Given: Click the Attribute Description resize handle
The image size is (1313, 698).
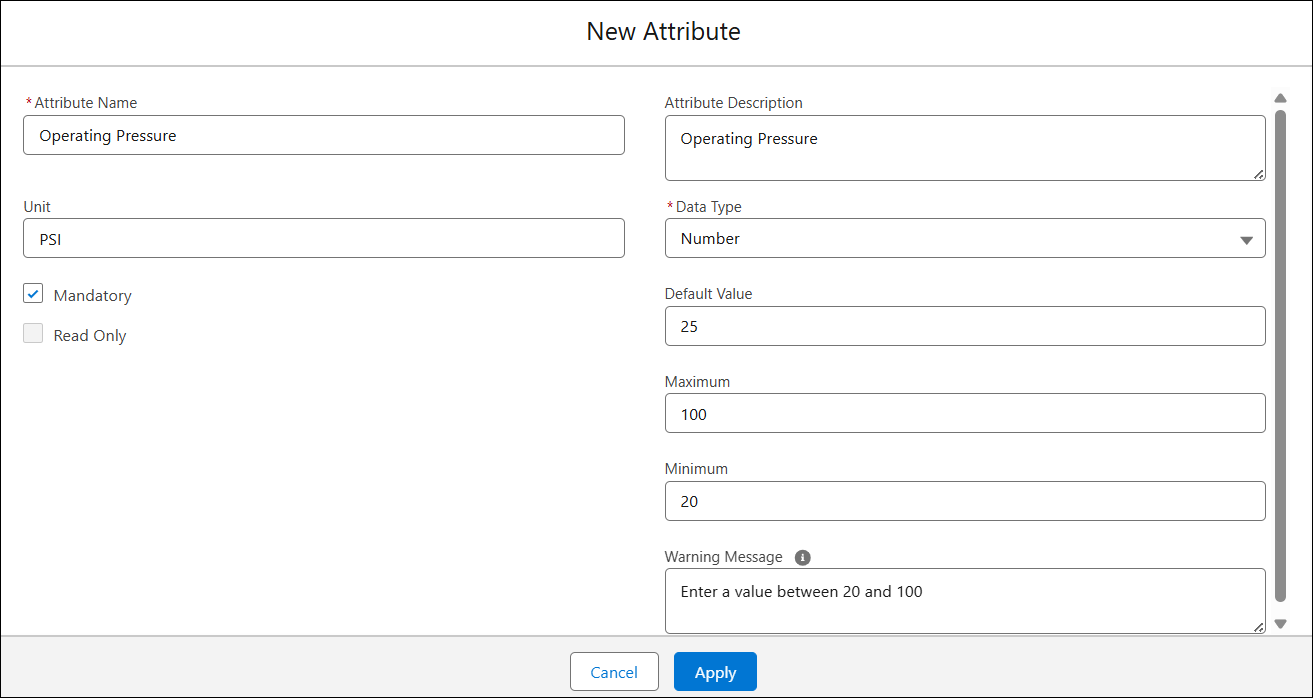Looking at the screenshot, I should (x=1258, y=174).
